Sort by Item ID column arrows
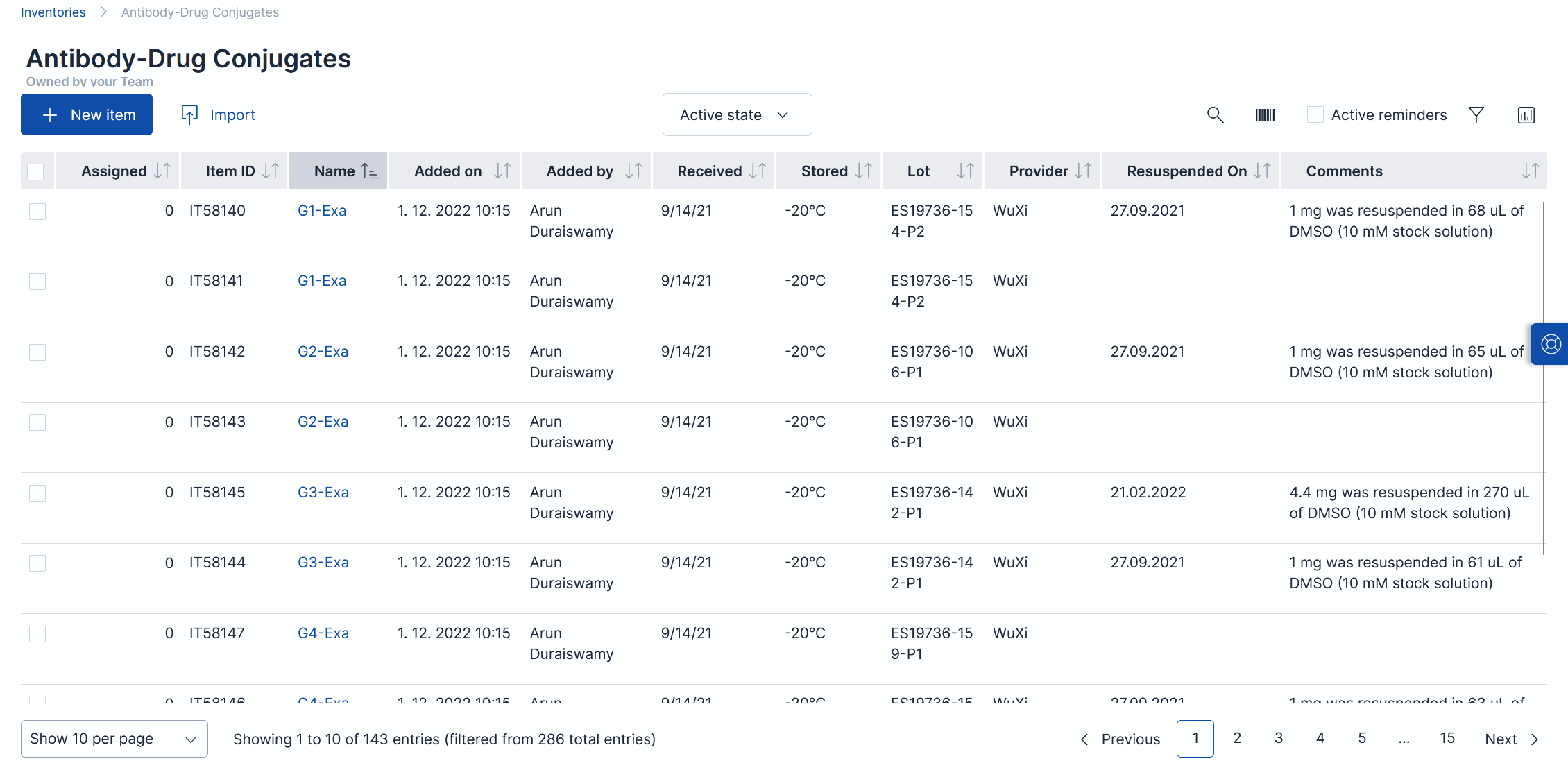Image resolution: width=1568 pixels, height=770 pixels. 271,171
